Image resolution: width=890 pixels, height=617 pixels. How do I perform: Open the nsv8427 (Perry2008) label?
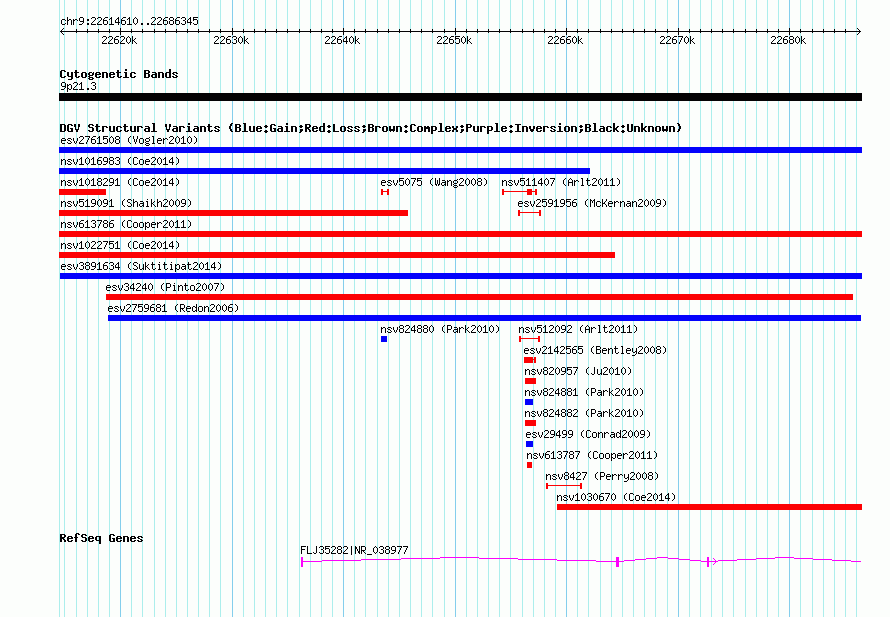coord(602,476)
